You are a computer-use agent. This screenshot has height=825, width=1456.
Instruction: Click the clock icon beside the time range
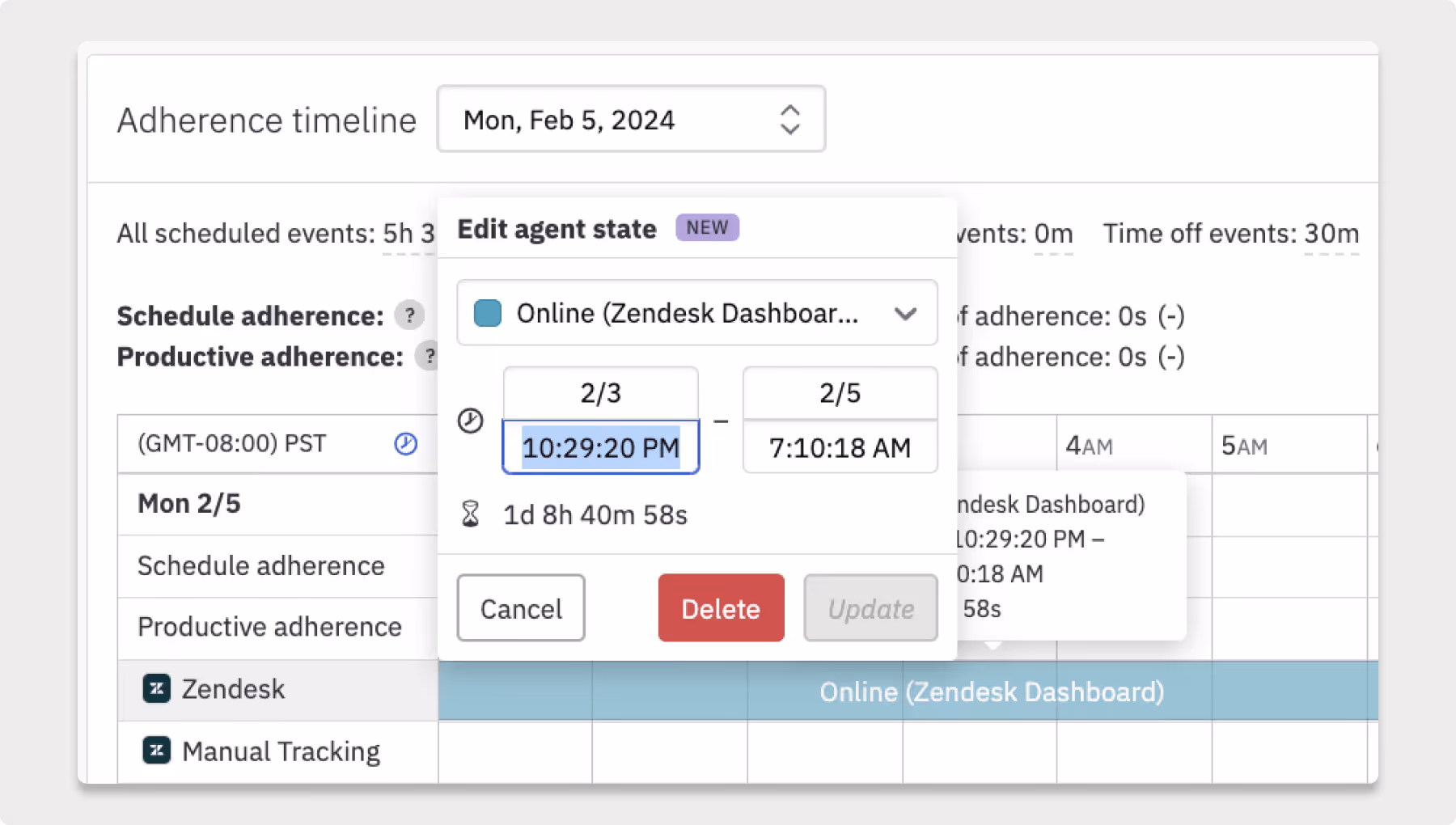(x=470, y=421)
